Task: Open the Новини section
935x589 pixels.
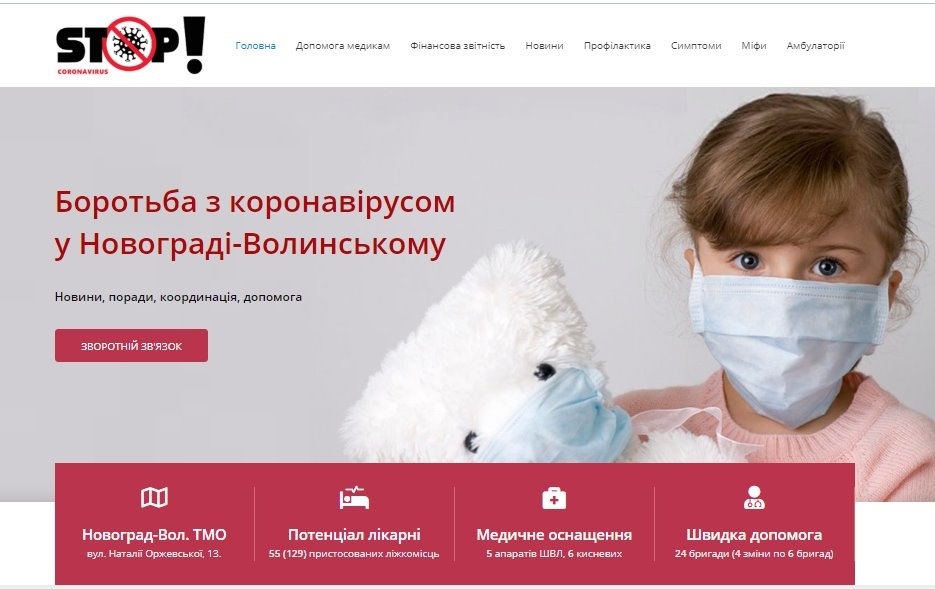Action: click(544, 45)
